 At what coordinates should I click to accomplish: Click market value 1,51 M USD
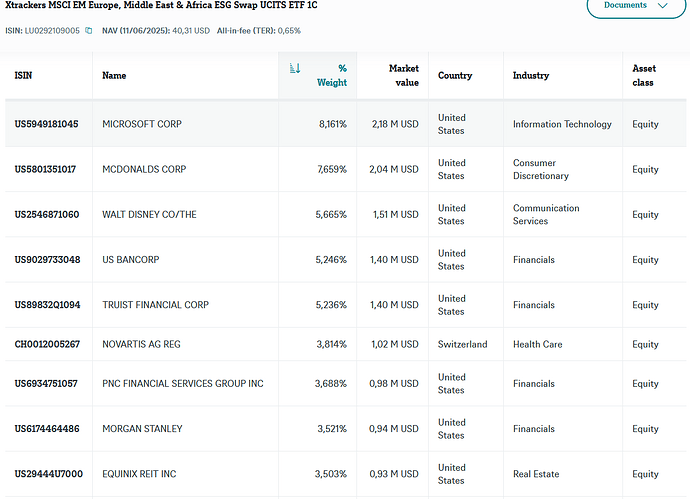click(x=396, y=215)
